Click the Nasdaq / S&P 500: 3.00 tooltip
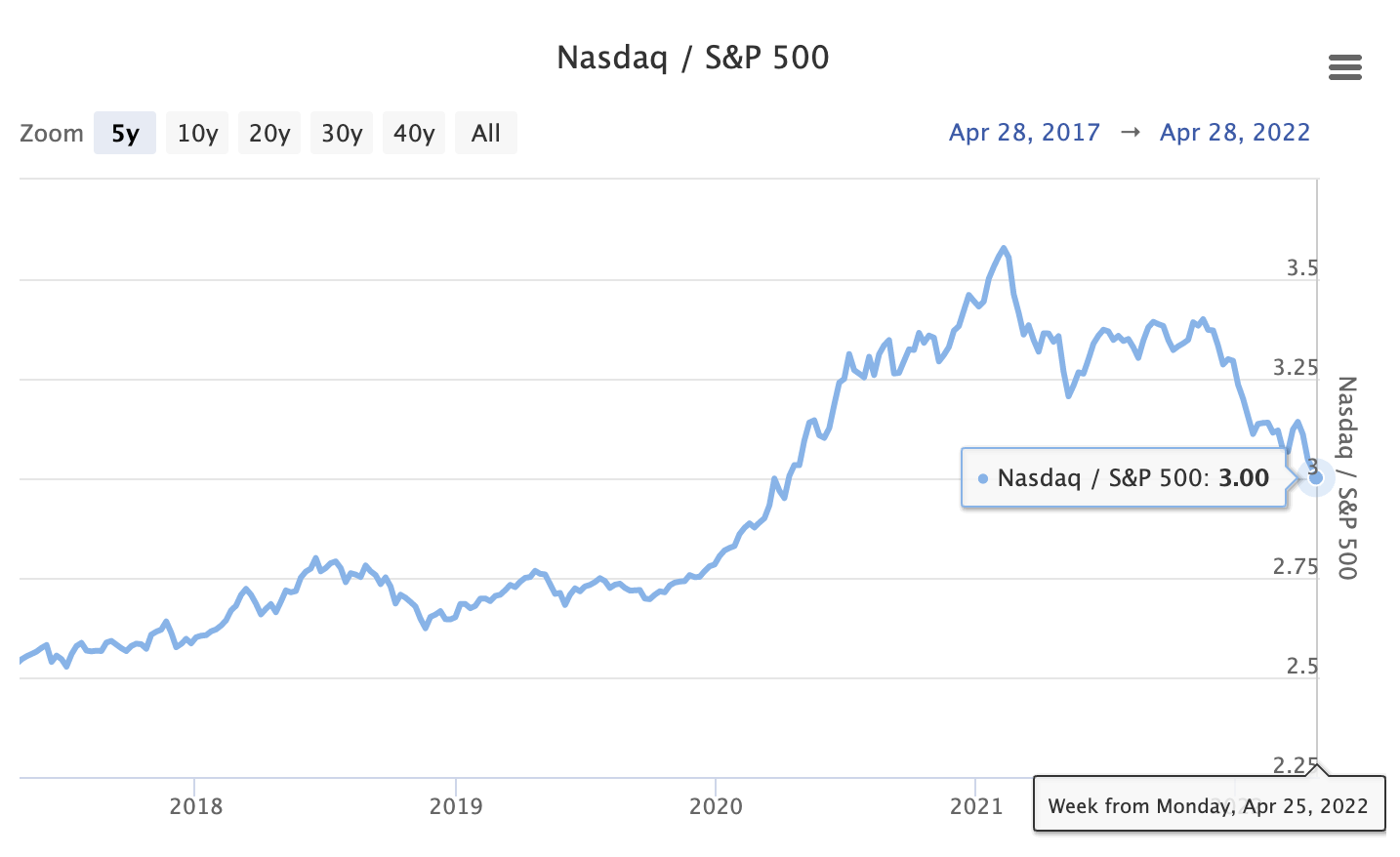Viewport: 1400px width, 857px height. [x=1124, y=478]
